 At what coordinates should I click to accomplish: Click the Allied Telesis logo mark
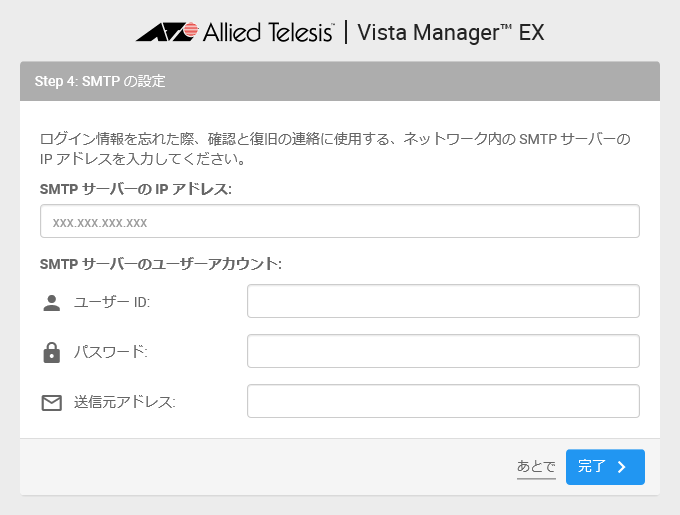click(x=167, y=32)
